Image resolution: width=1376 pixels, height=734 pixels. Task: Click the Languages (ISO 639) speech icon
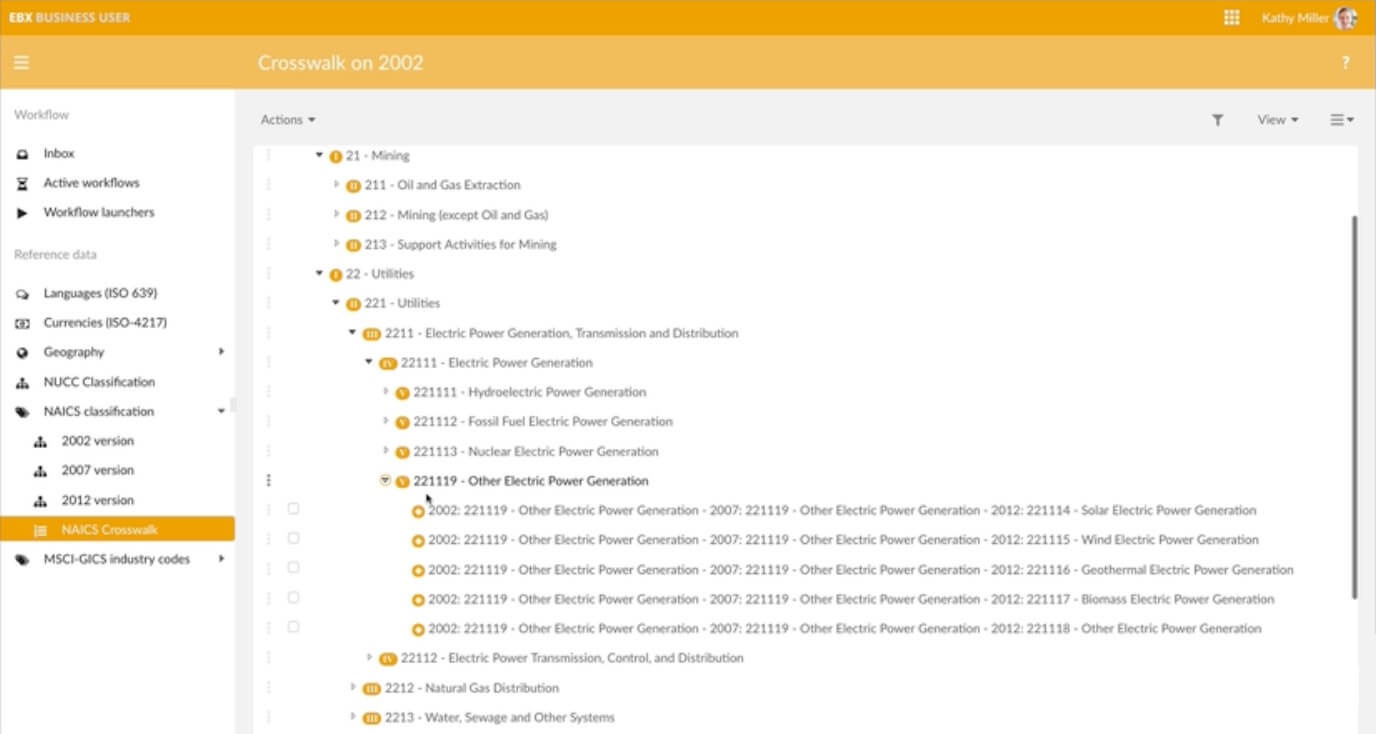[x=22, y=294]
